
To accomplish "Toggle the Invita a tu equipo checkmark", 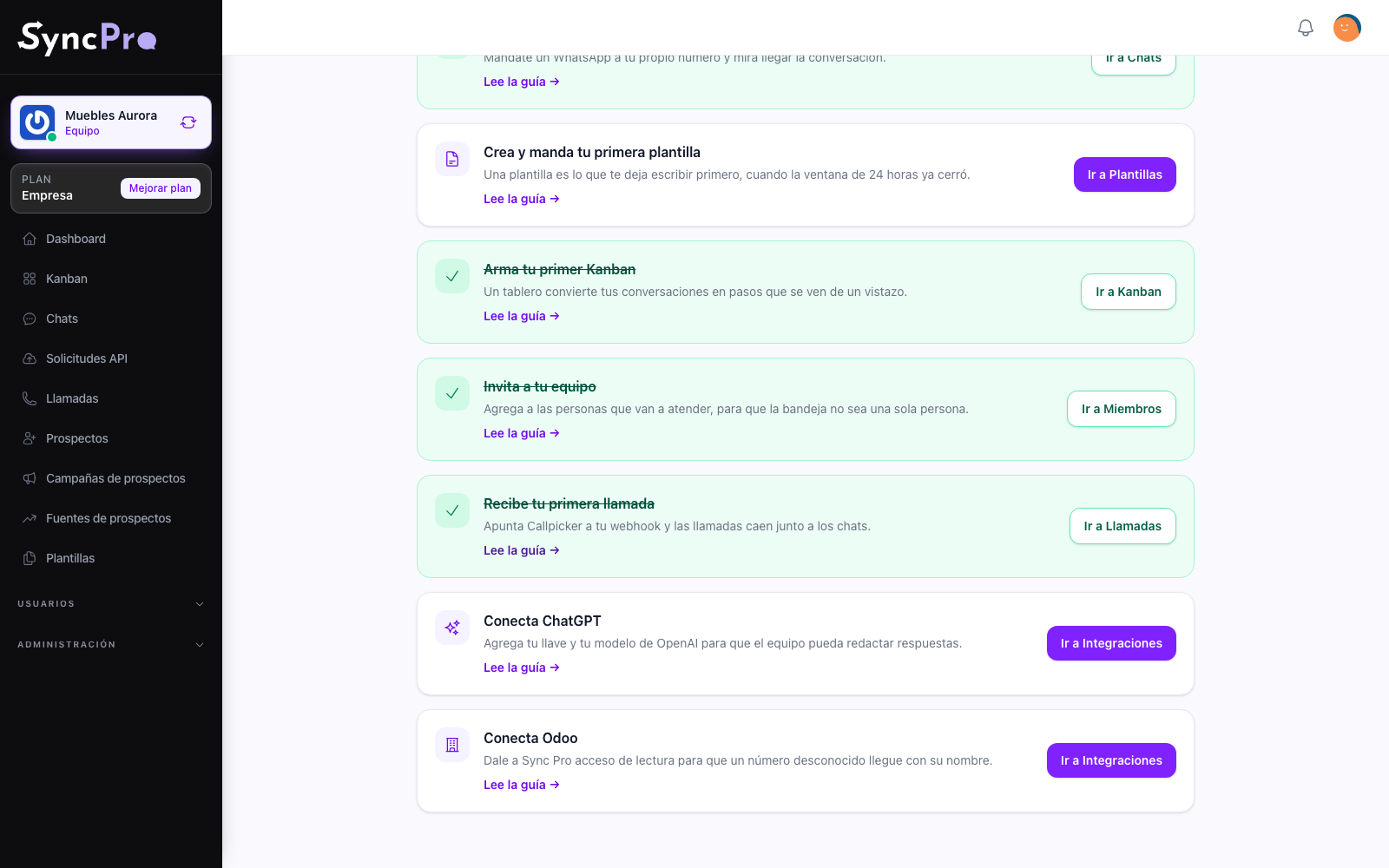I will 452,393.
